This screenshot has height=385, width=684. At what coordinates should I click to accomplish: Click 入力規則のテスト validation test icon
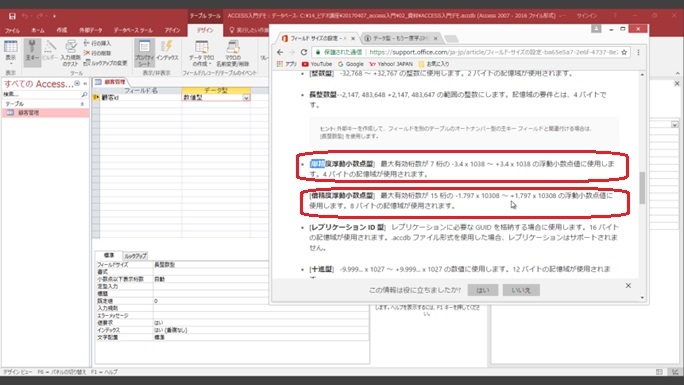coord(70,52)
